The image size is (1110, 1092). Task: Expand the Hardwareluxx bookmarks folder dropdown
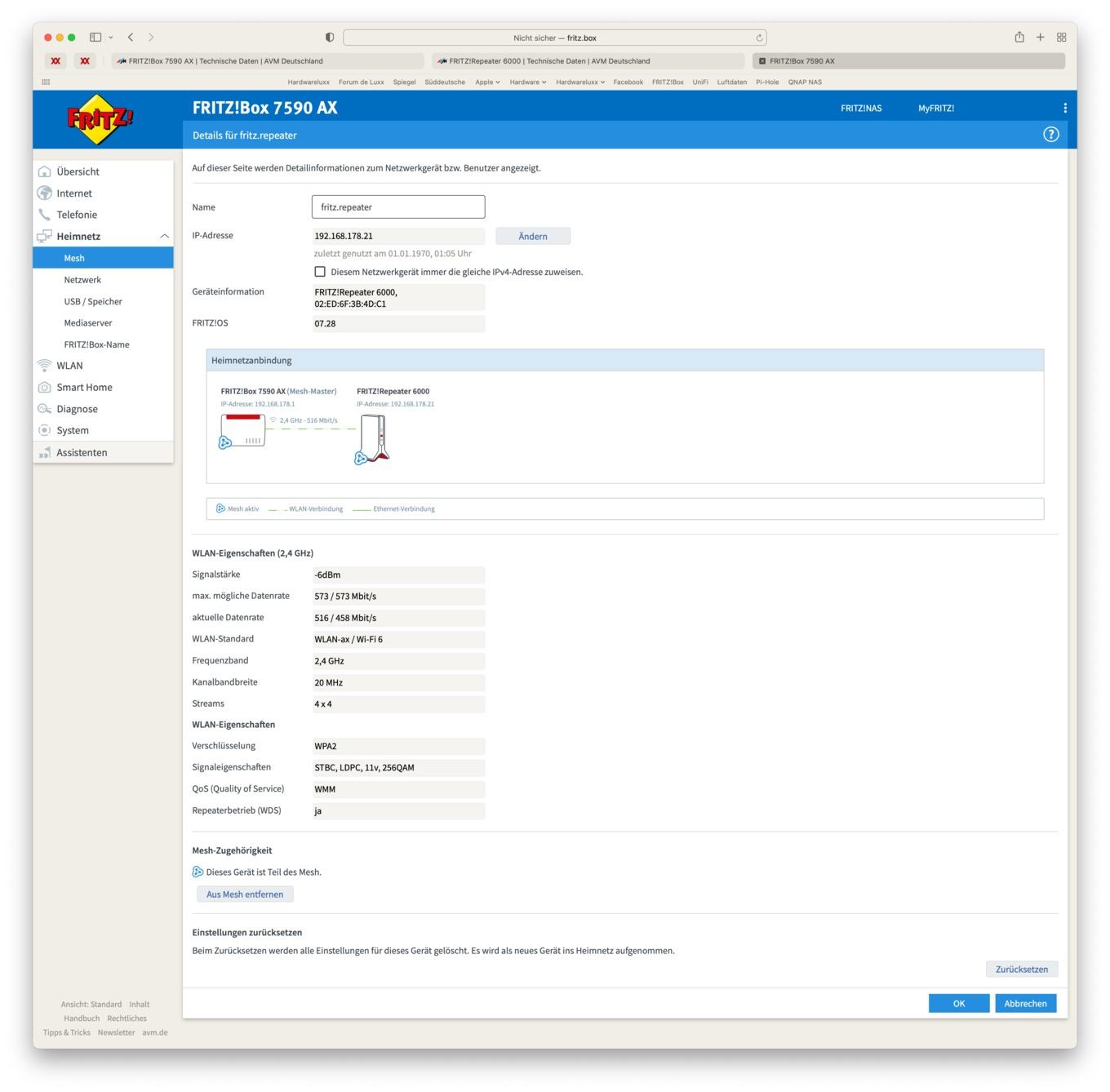pyautogui.click(x=580, y=82)
